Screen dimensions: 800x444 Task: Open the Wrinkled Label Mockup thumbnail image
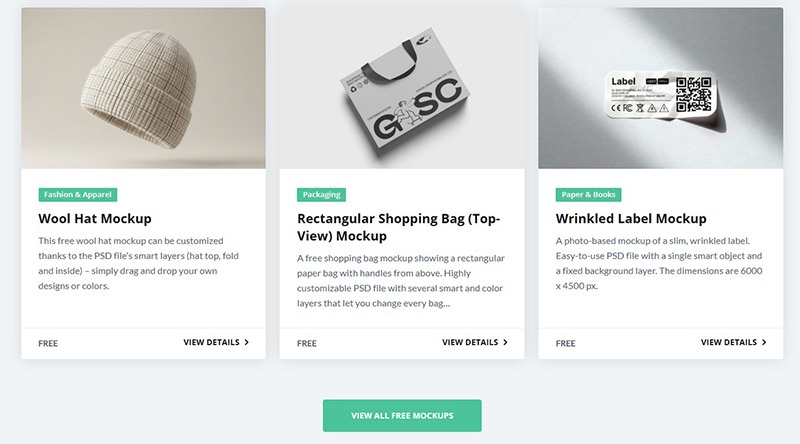click(x=661, y=88)
